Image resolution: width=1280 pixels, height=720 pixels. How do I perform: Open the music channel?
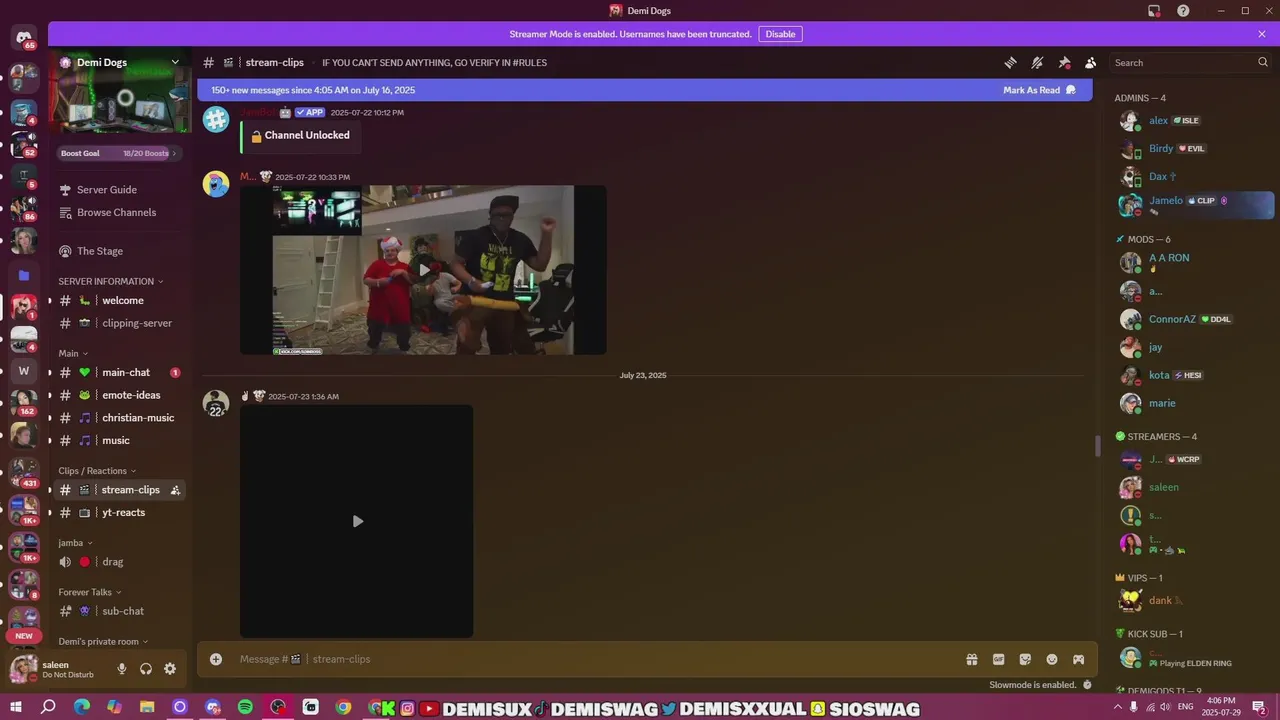119,440
